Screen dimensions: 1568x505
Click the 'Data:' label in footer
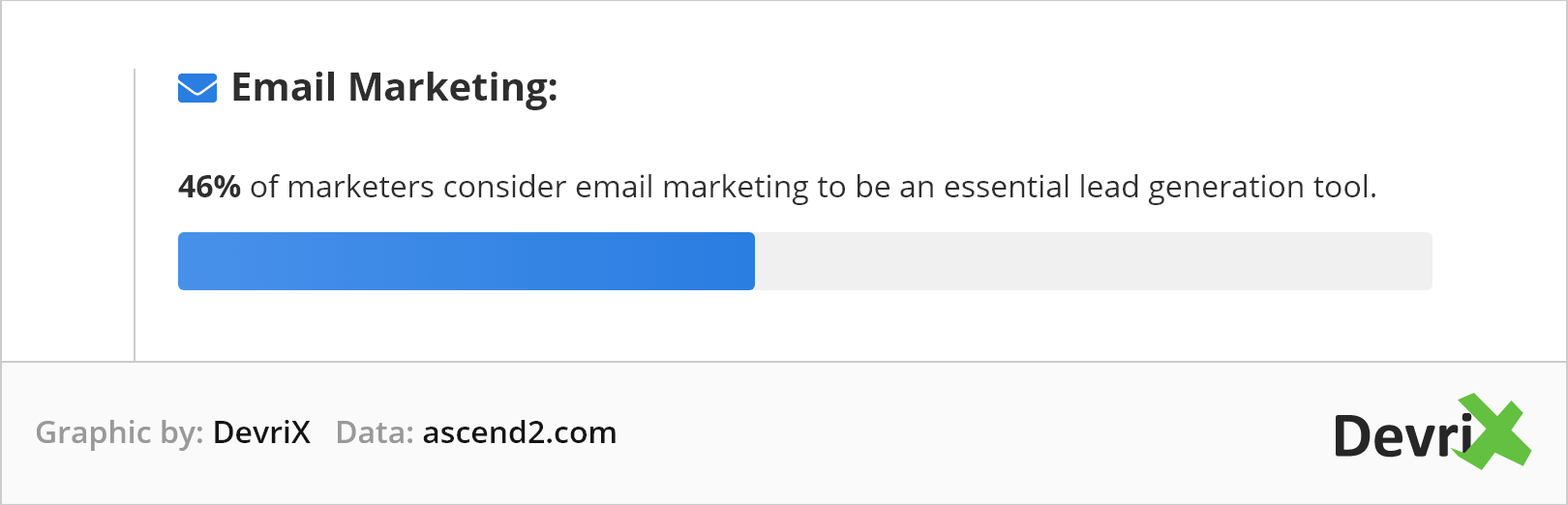[375, 432]
